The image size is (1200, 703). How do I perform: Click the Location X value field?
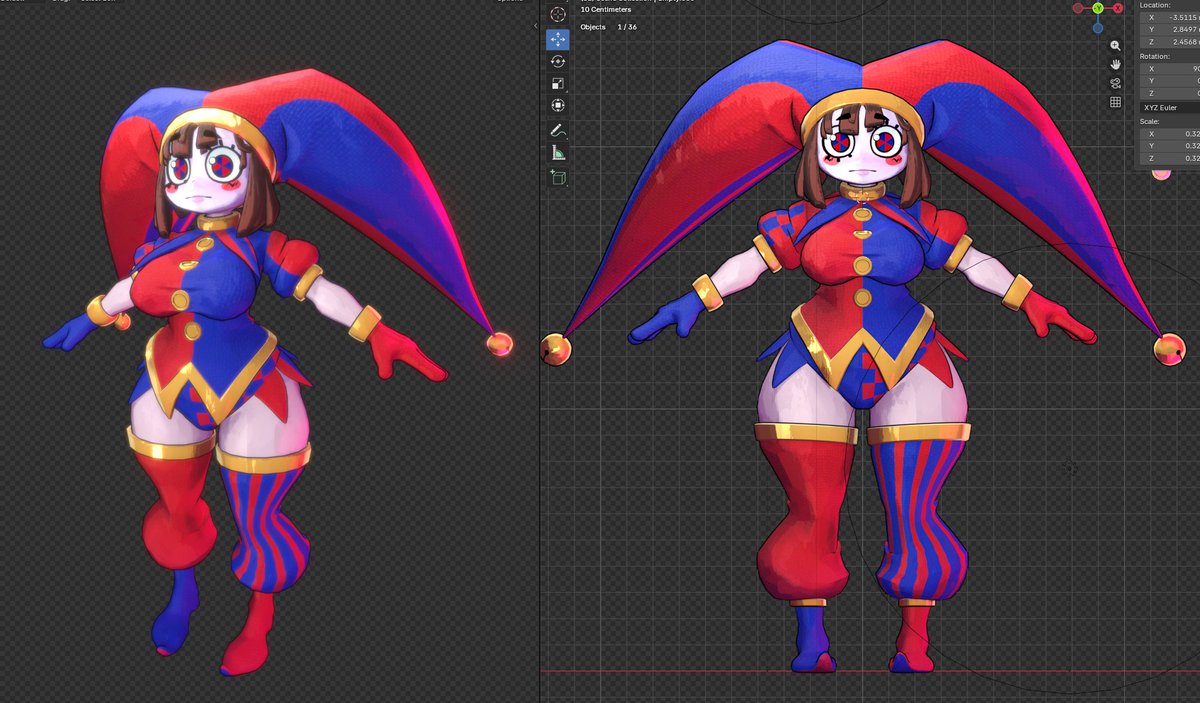(x=1169, y=17)
